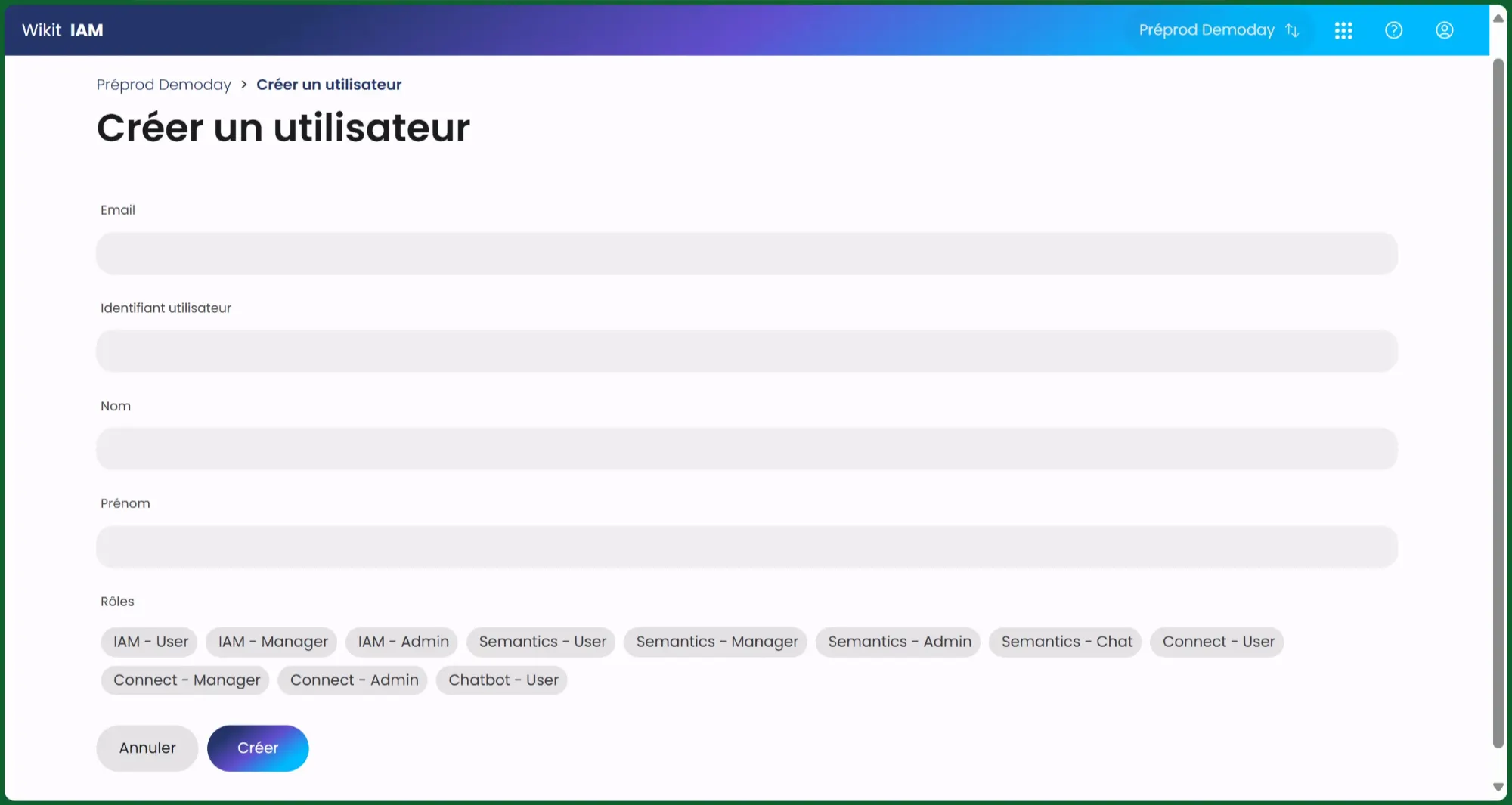The height and width of the screenshot is (805, 1512).
Task: Expand the Préprod Demoday organization switcher
Action: click(1218, 30)
